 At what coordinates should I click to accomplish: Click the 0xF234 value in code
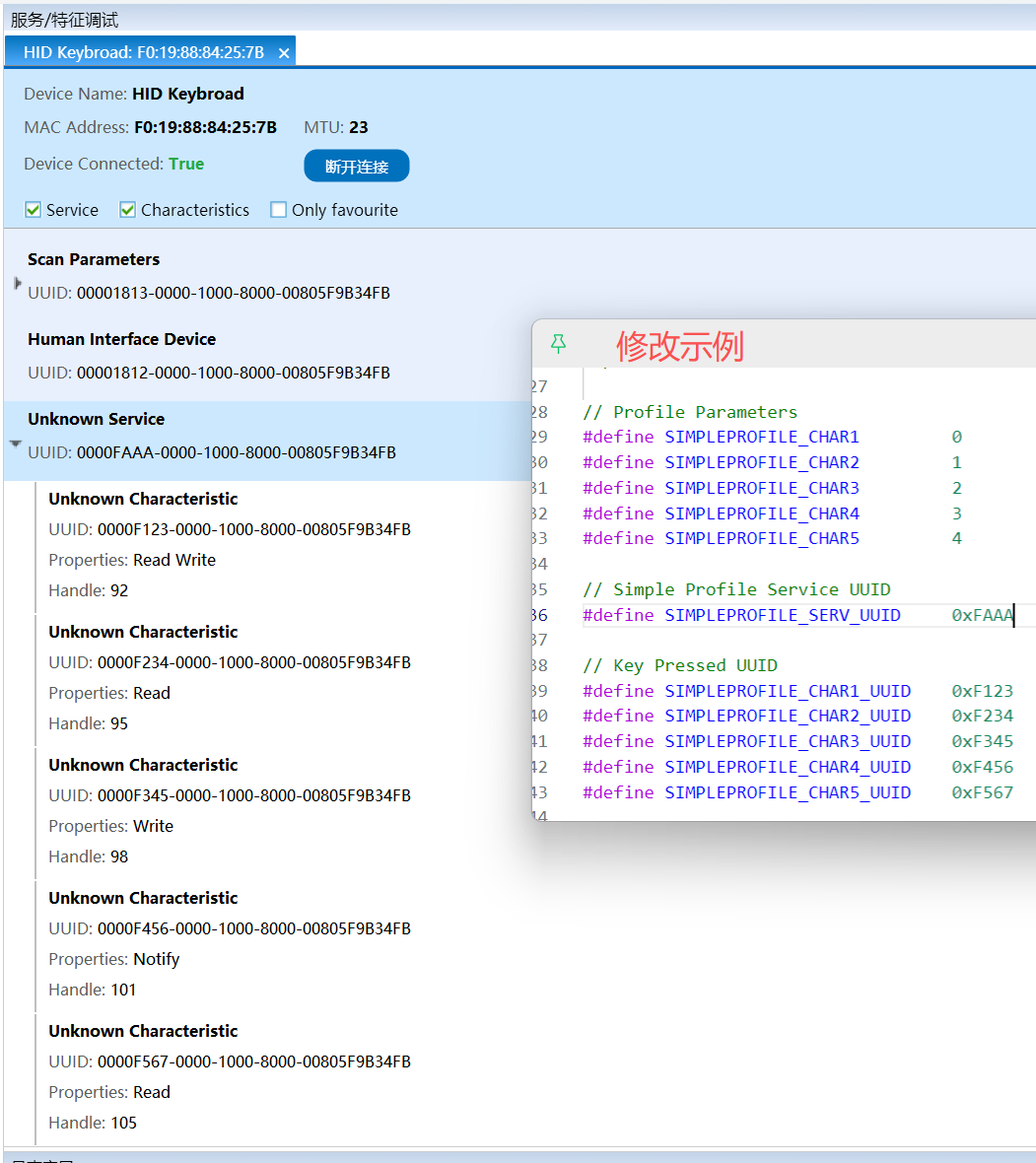[x=983, y=717]
